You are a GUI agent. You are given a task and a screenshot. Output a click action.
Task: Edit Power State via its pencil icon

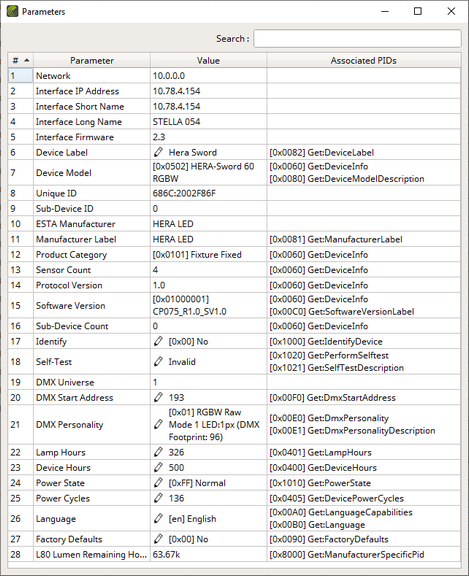click(x=158, y=483)
